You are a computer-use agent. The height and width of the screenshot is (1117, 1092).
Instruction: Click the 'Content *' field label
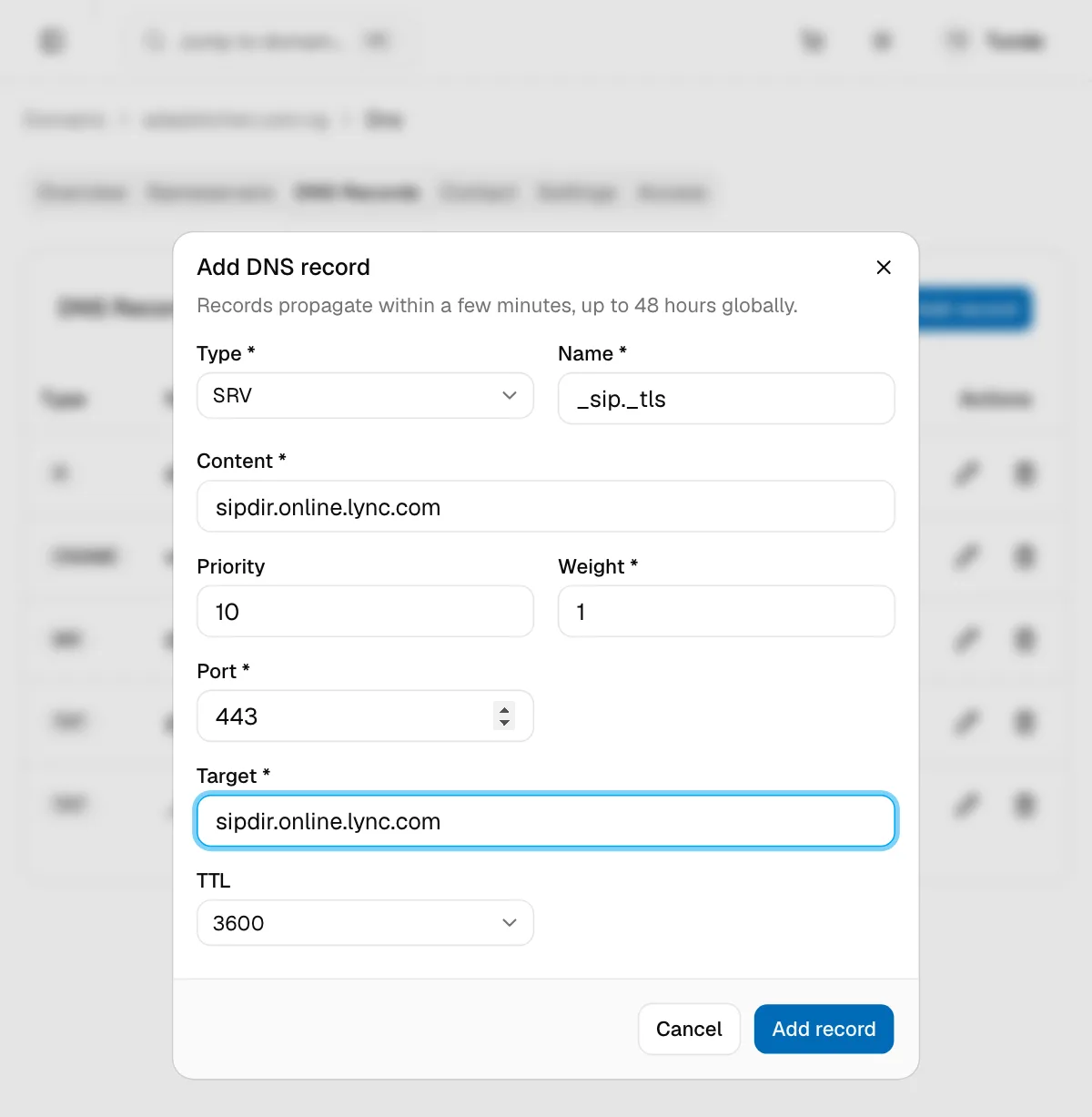[242, 461]
